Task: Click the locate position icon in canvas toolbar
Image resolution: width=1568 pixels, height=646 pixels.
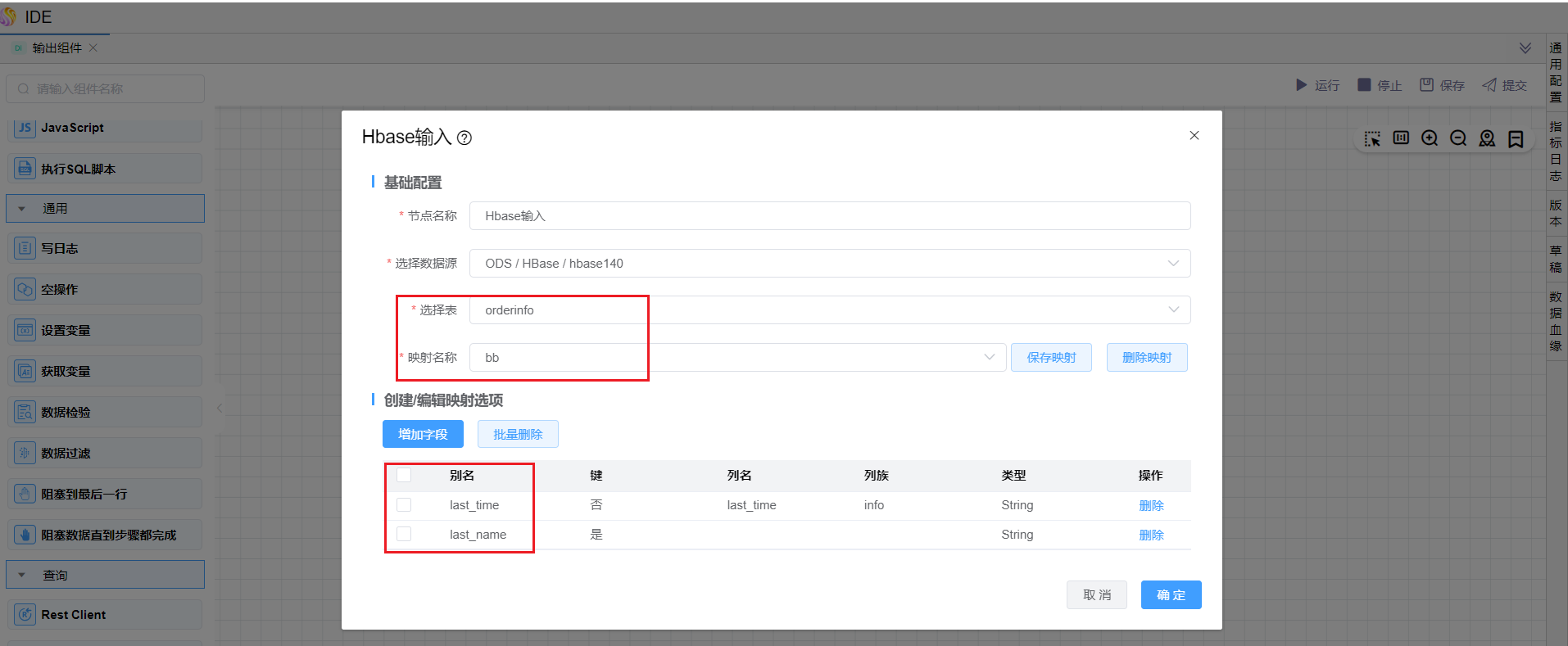Action: click(x=1487, y=138)
